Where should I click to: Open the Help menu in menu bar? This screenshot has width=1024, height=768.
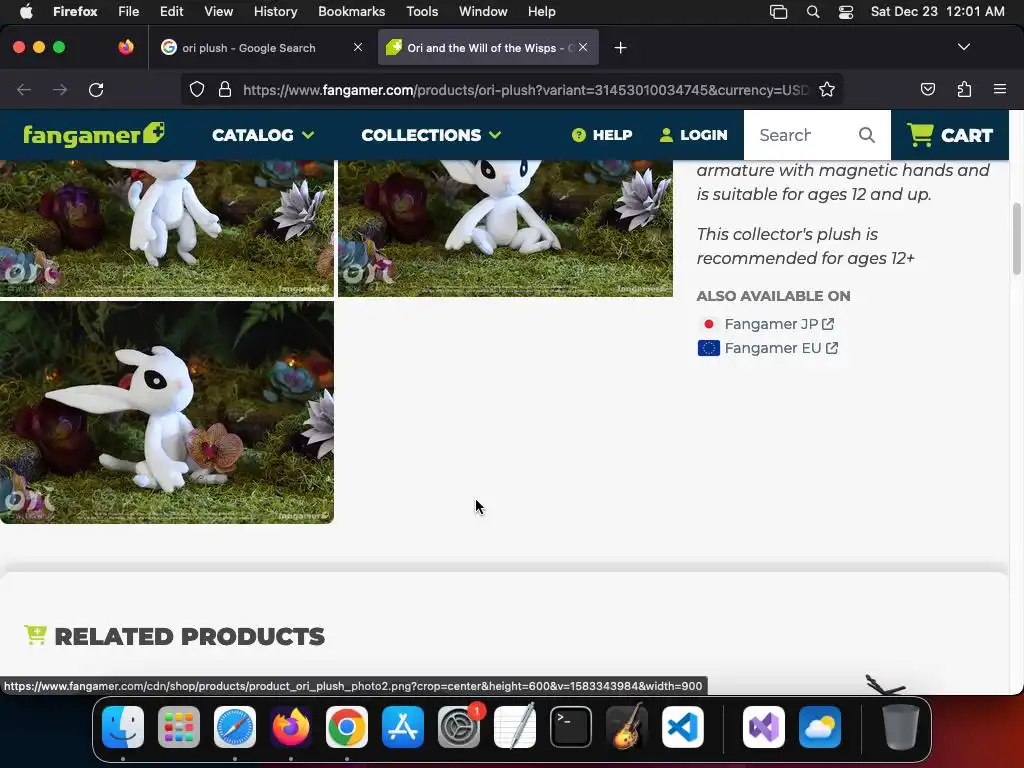pyautogui.click(x=541, y=11)
